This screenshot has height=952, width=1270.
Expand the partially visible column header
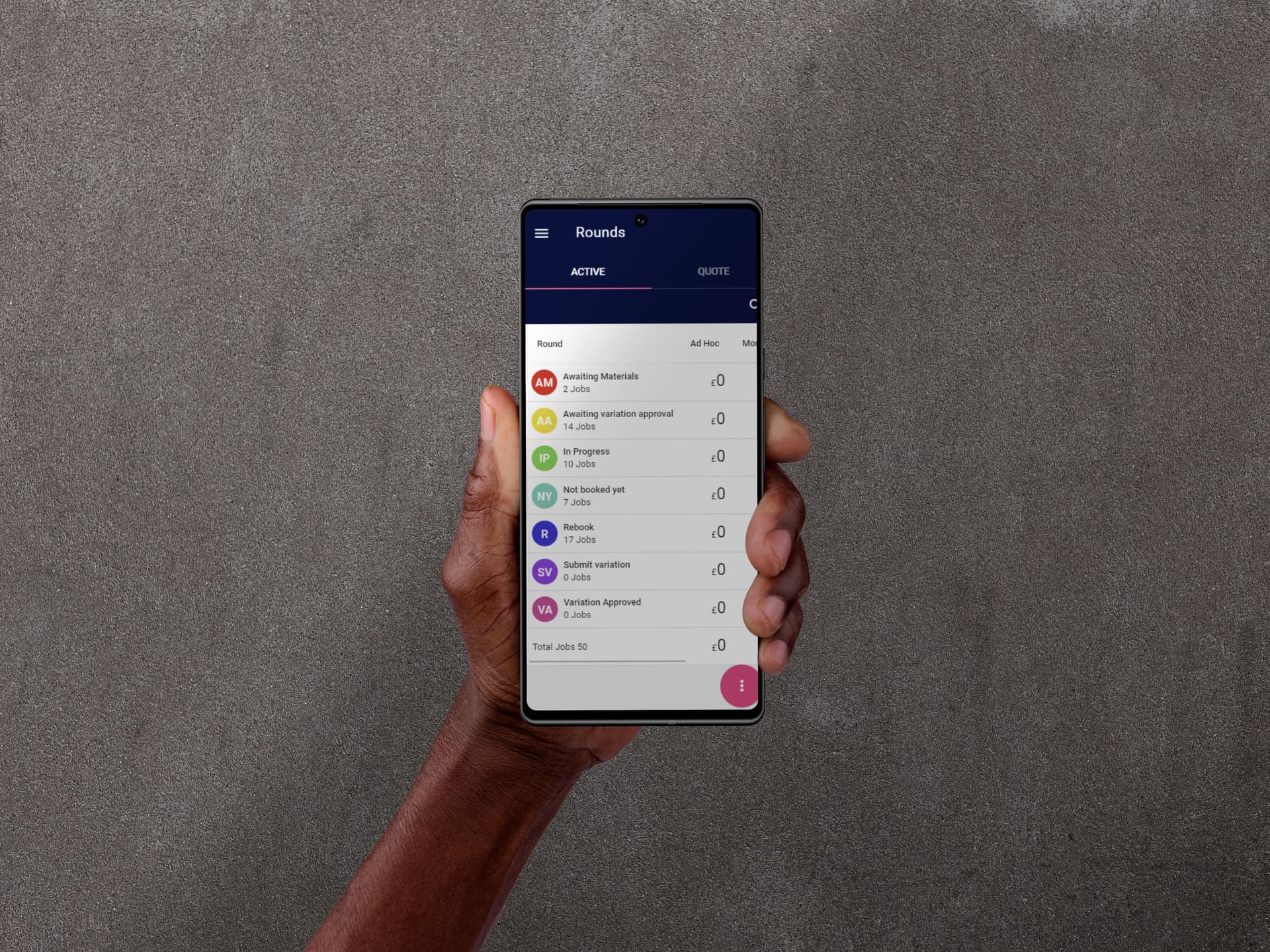pyautogui.click(x=749, y=344)
